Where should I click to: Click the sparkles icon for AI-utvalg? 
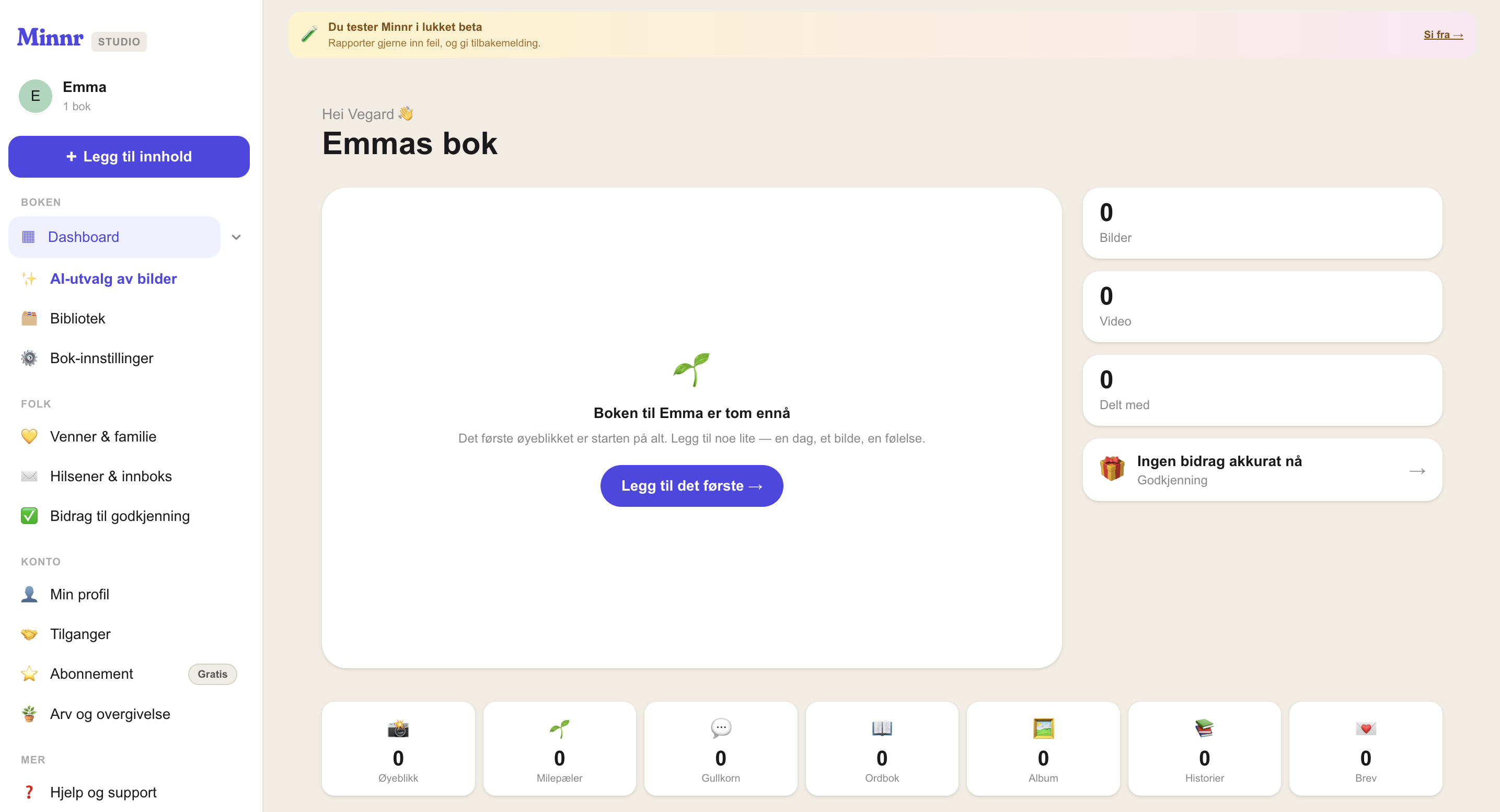click(x=29, y=279)
